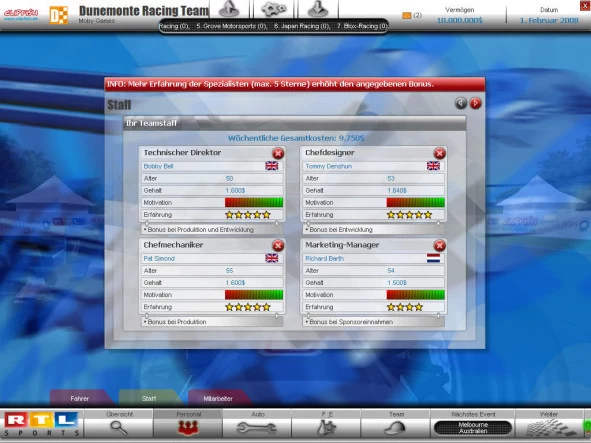Click Weiter to advance time

click(x=549, y=423)
